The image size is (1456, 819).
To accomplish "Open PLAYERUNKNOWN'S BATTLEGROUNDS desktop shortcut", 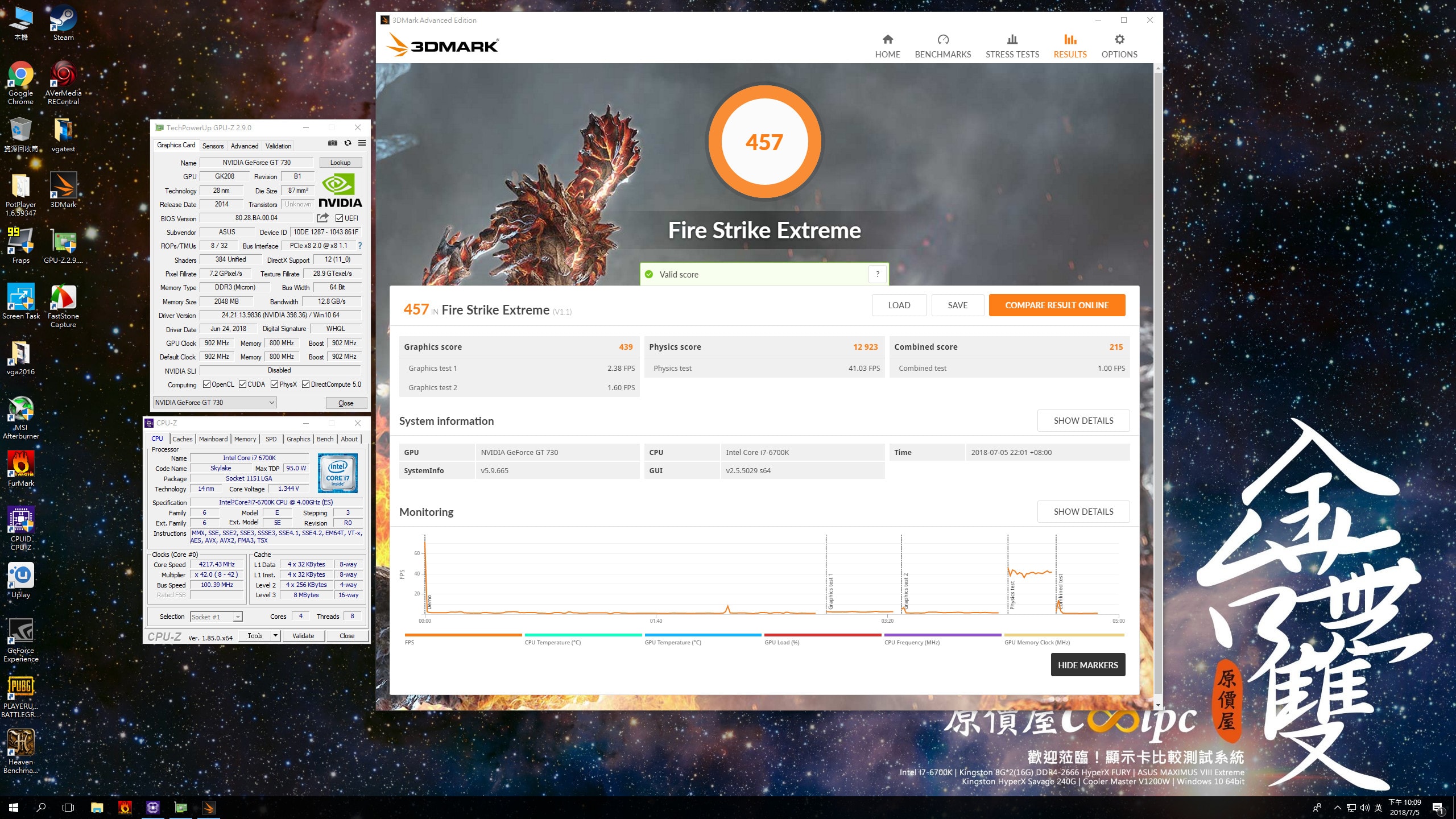I will coord(21,696).
